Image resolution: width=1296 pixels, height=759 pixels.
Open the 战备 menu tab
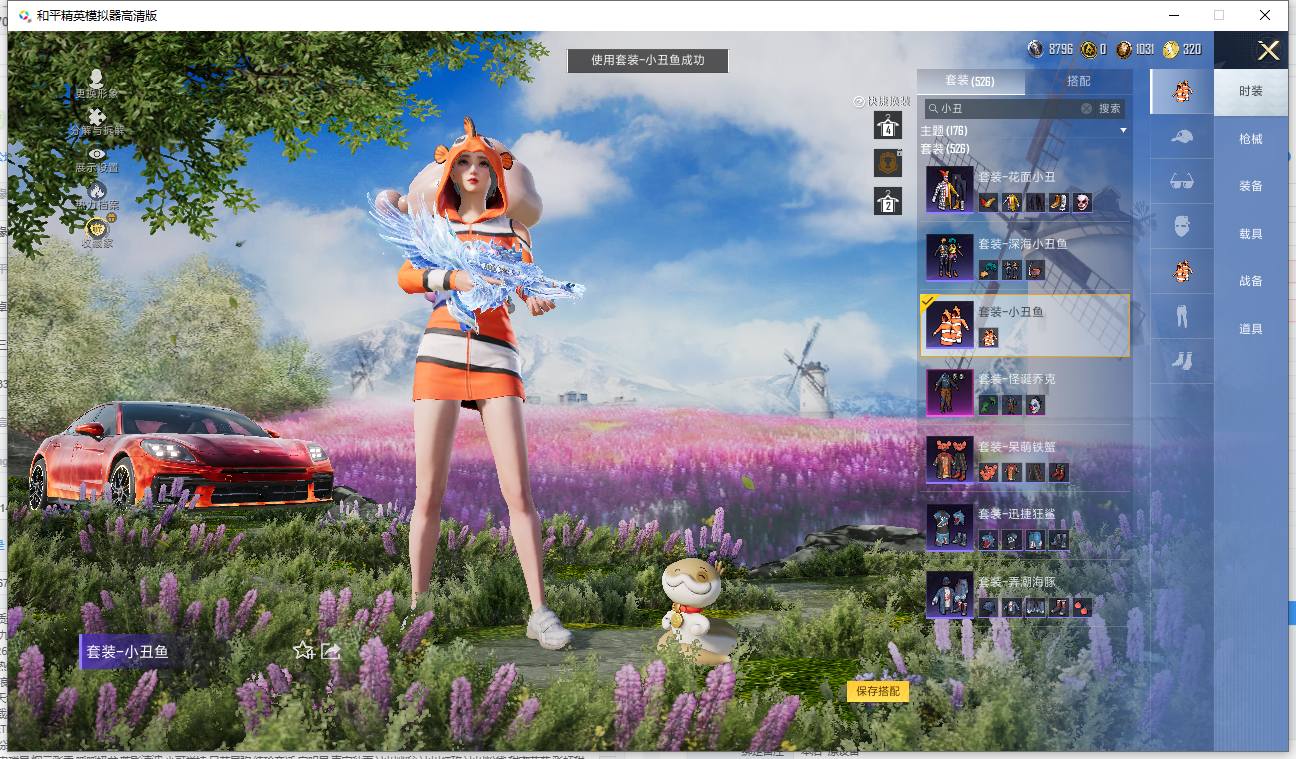pyautogui.click(x=1251, y=281)
